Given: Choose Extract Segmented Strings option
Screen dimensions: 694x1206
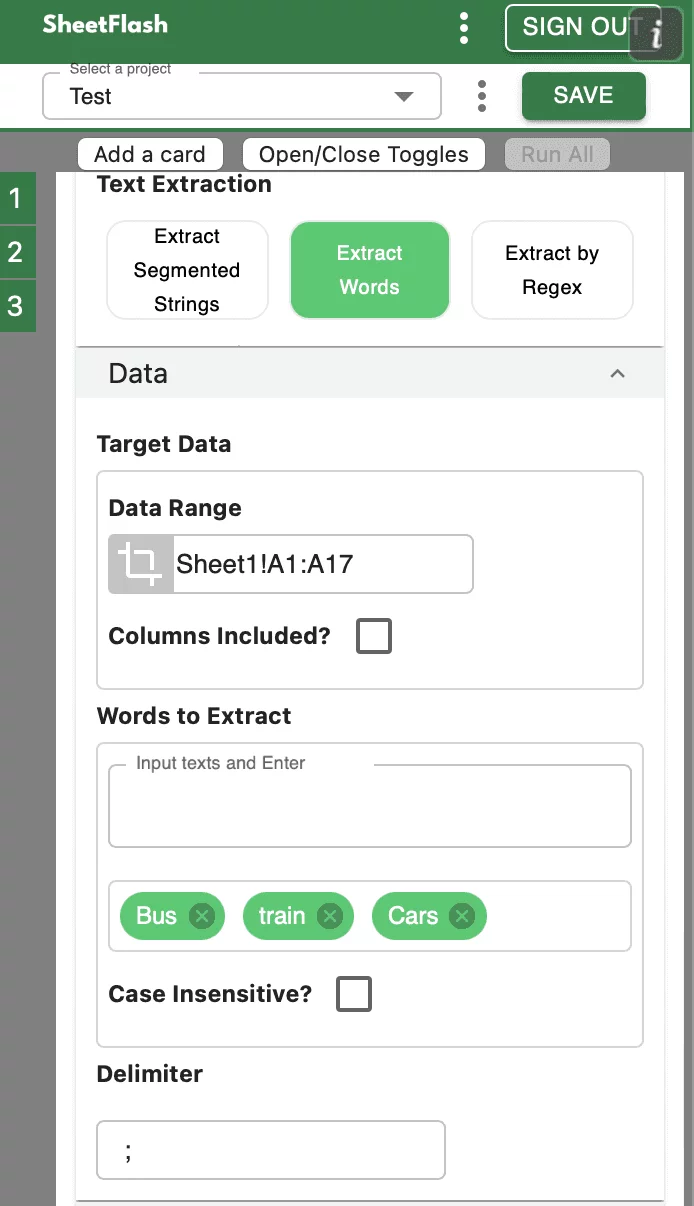Looking at the screenshot, I should click(x=187, y=270).
